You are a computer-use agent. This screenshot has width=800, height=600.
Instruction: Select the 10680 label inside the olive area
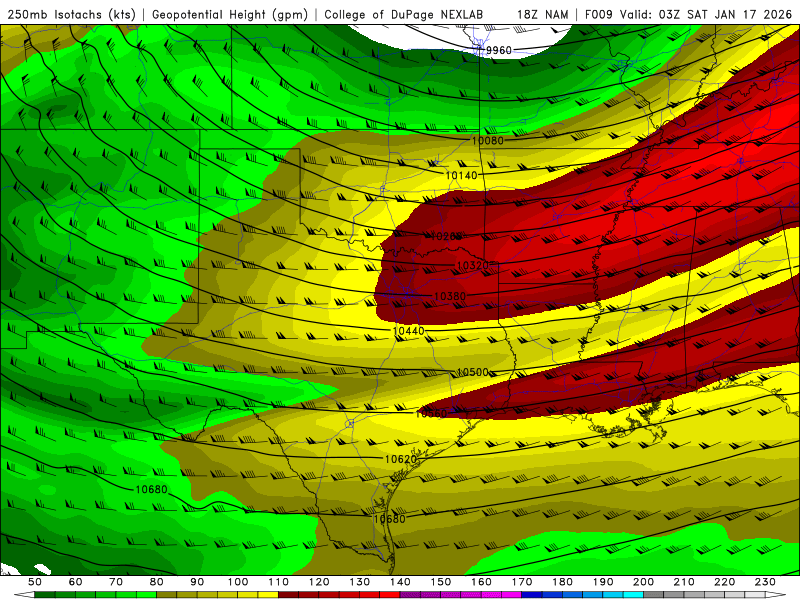tap(390, 519)
